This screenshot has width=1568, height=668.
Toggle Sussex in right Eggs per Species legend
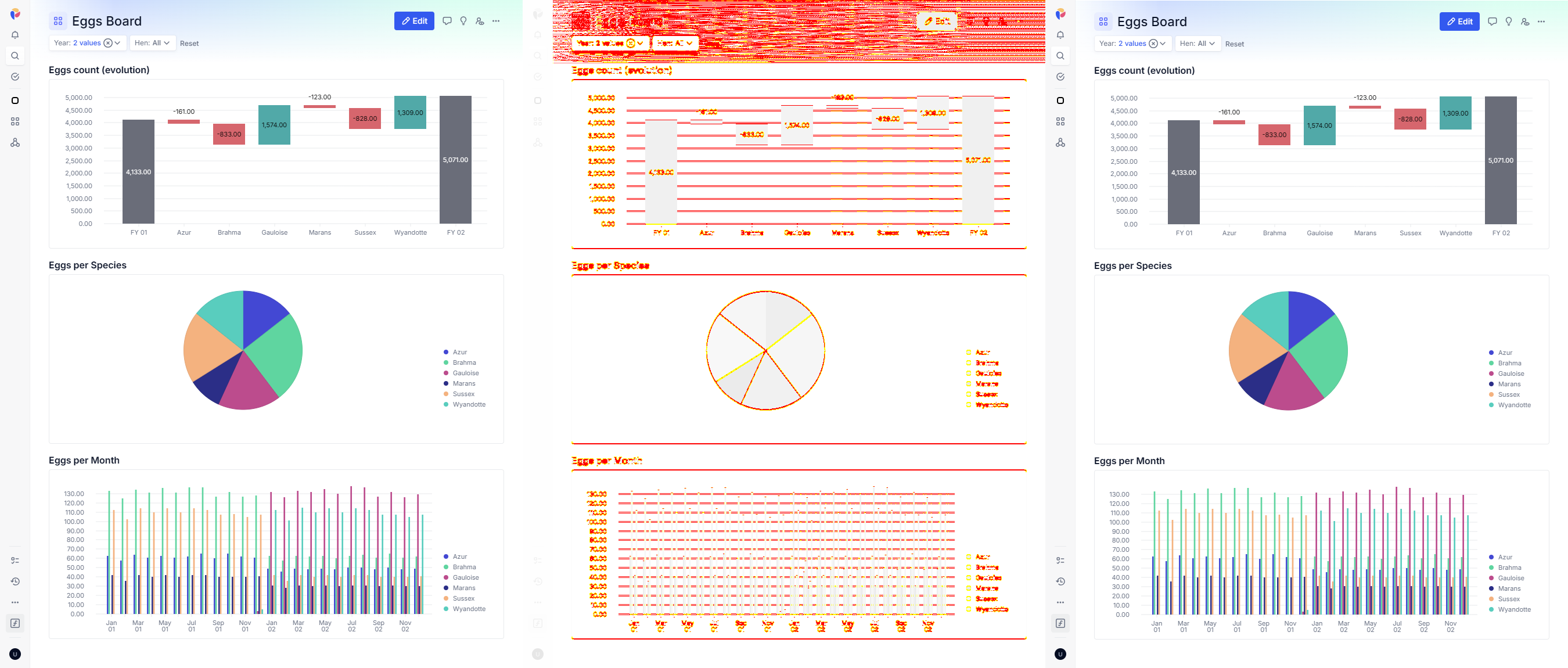pyautogui.click(x=1504, y=394)
